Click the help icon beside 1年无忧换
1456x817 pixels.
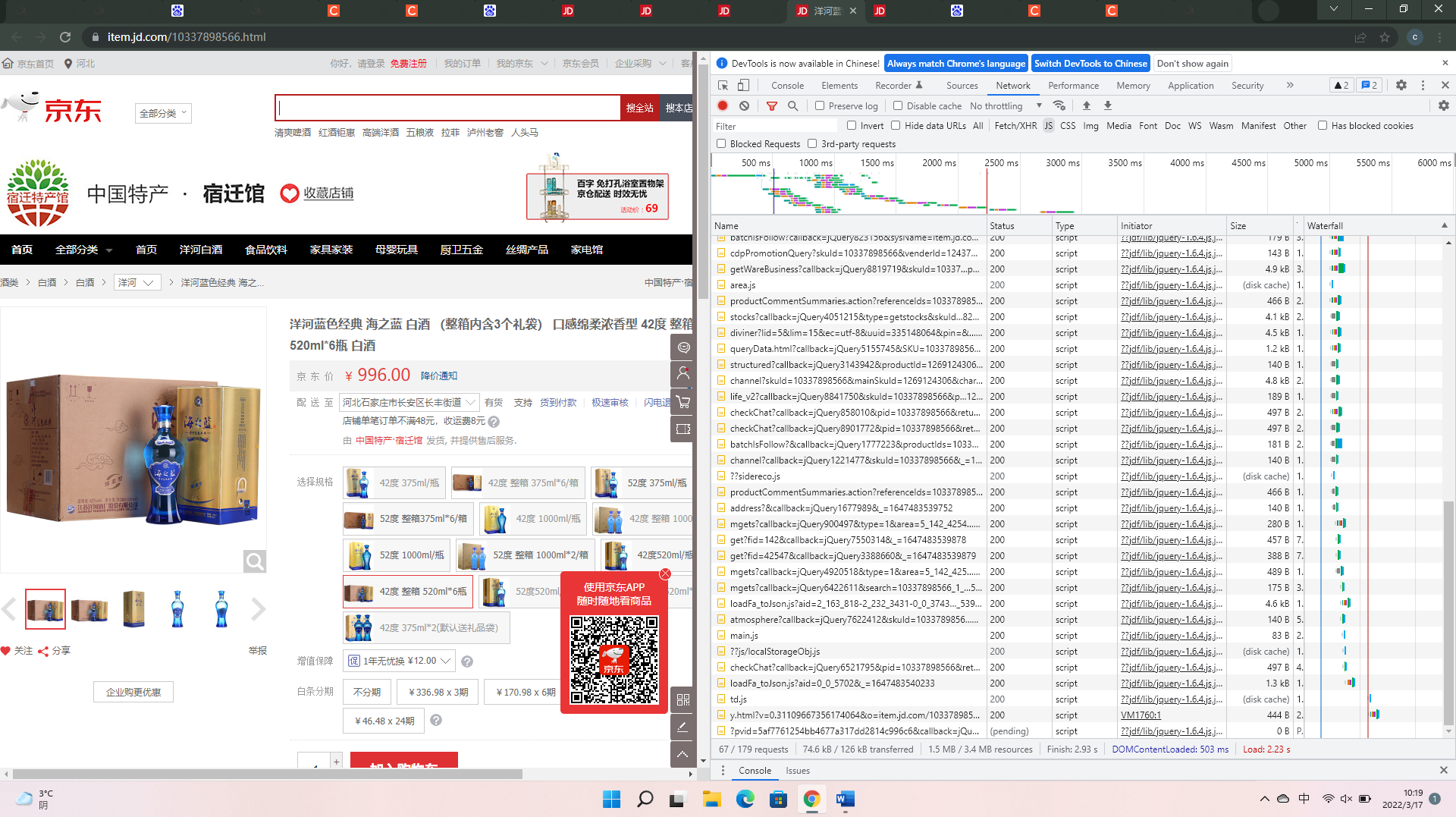(467, 661)
